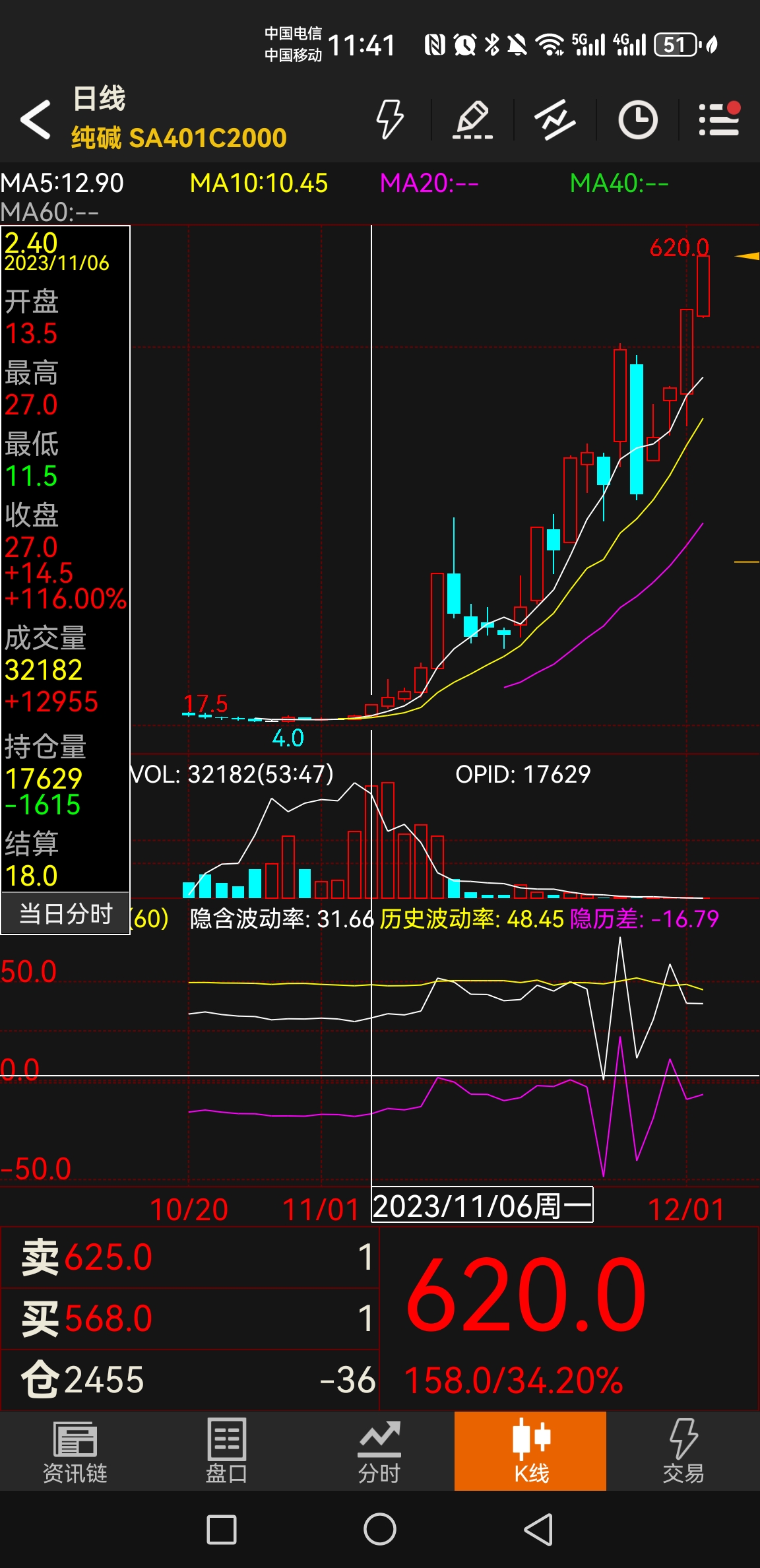Tap the Android back triangle button

coord(538,1529)
